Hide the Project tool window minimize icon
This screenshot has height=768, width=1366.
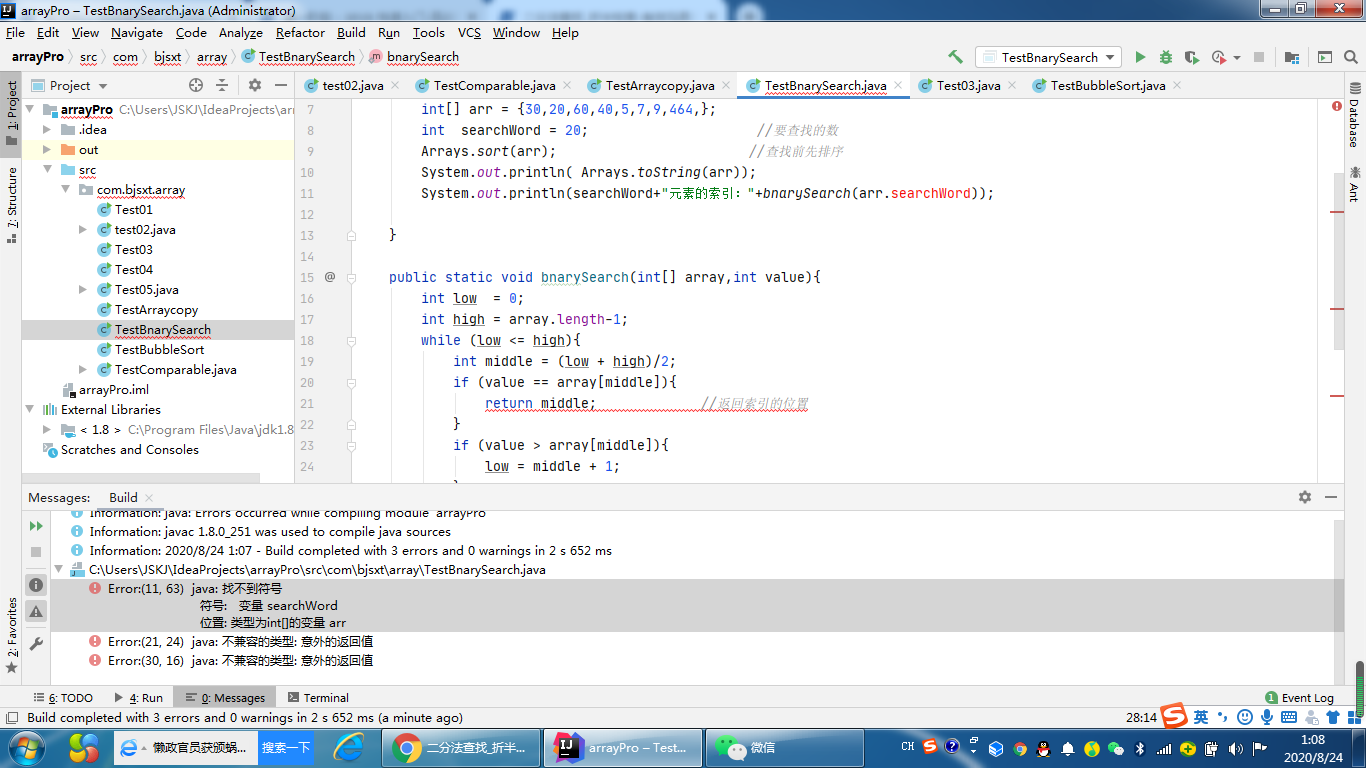(279, 85)
